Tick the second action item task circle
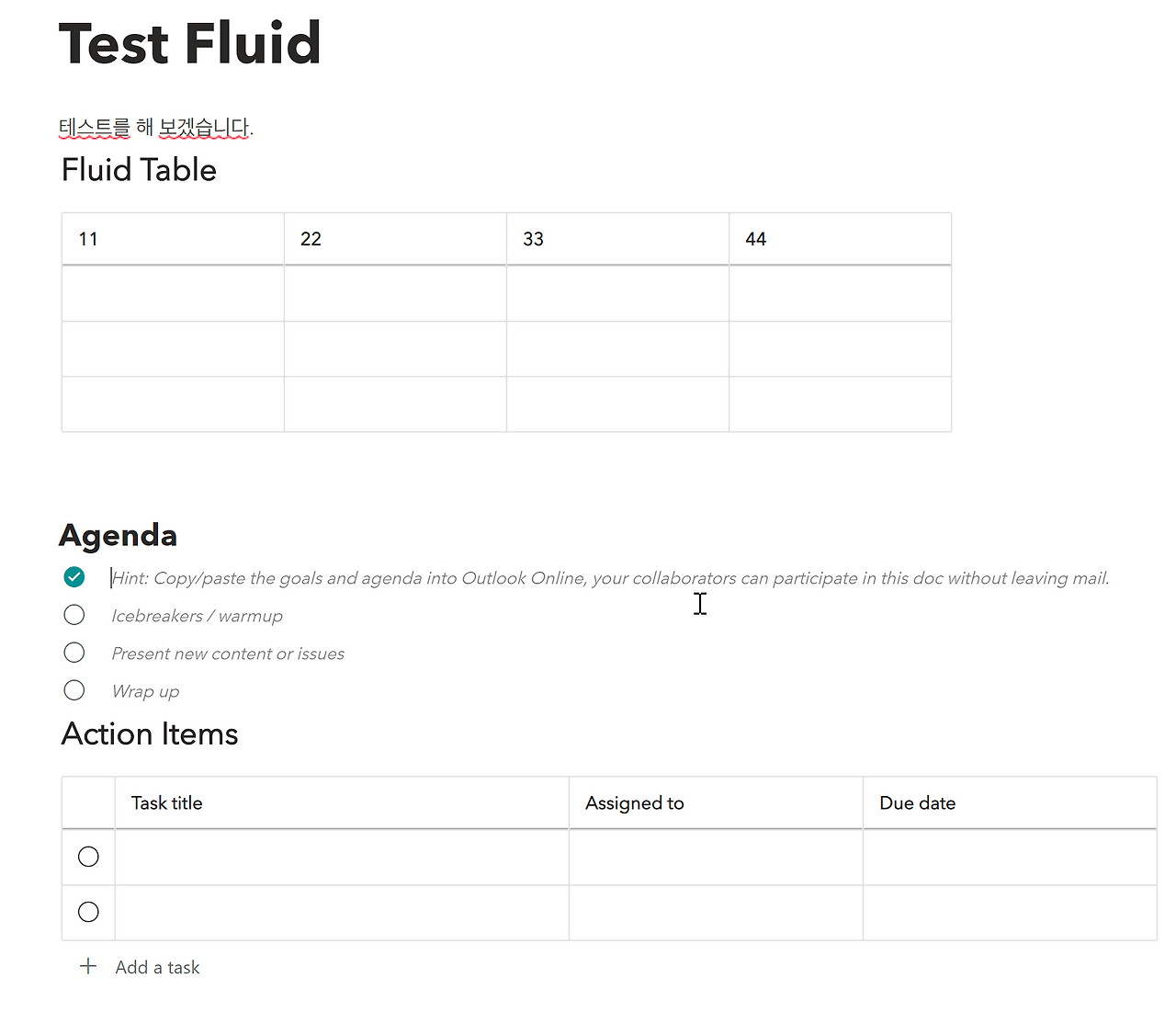The image size is (1176, 1012). [x=88, y=912]
